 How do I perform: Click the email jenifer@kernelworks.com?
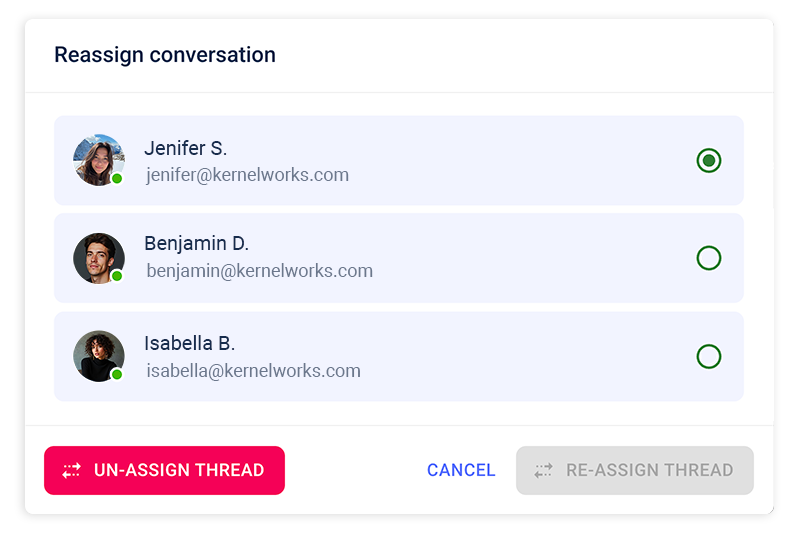click(248, 175)
